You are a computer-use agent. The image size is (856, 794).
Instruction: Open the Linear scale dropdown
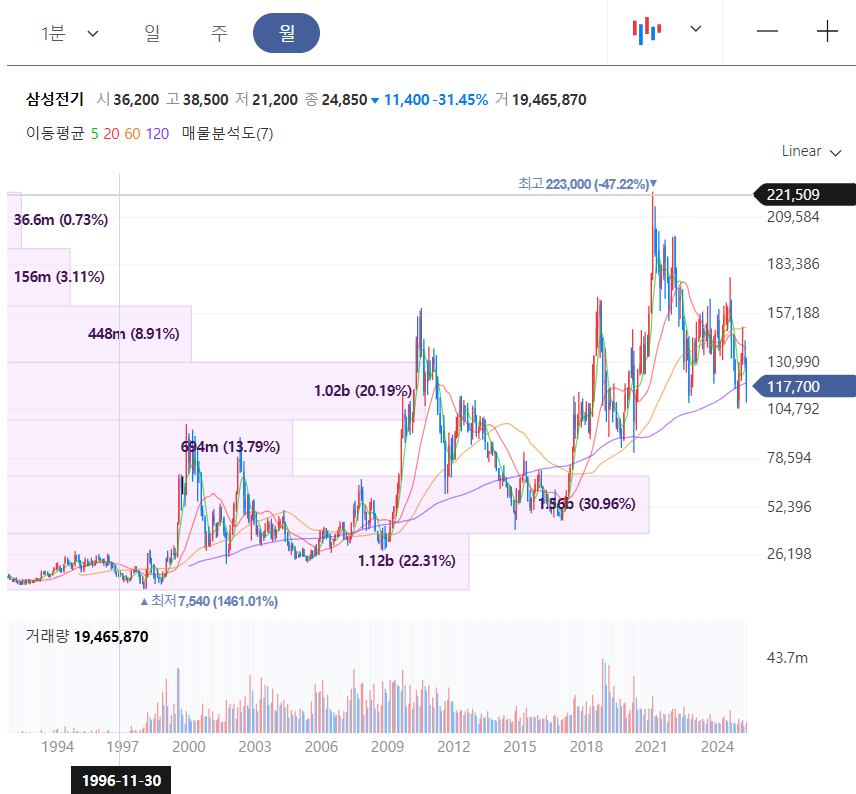click(811, 151)
